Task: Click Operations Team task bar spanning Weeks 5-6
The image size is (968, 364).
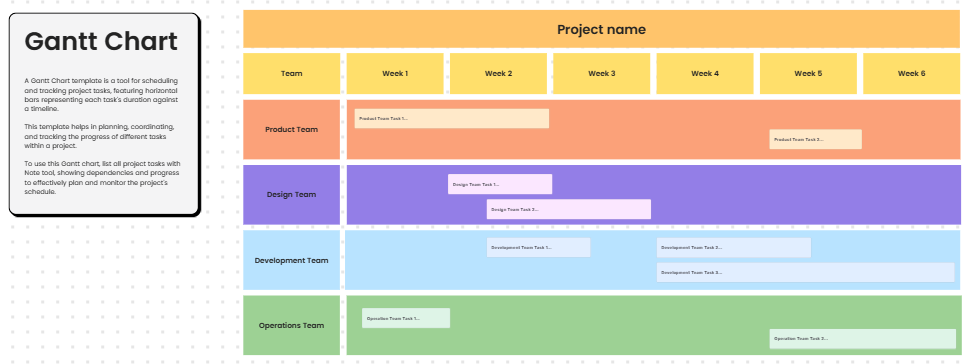Action: [862, 339]
